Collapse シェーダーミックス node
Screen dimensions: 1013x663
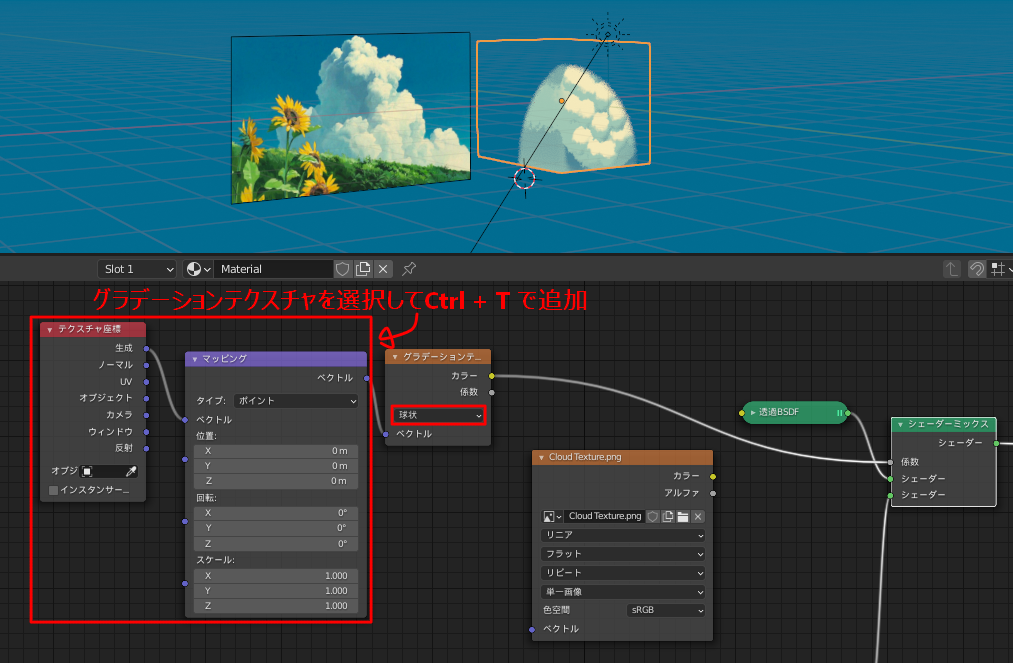pyautogui.click(x=900, y=425)
